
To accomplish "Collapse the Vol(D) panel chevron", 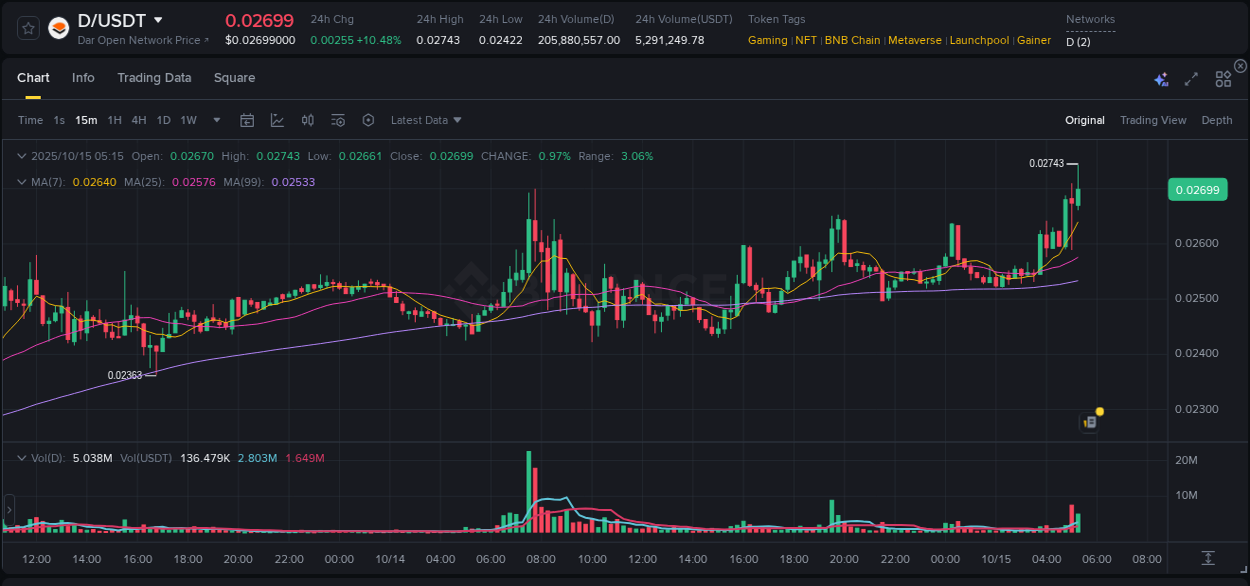I will [21, 457].
